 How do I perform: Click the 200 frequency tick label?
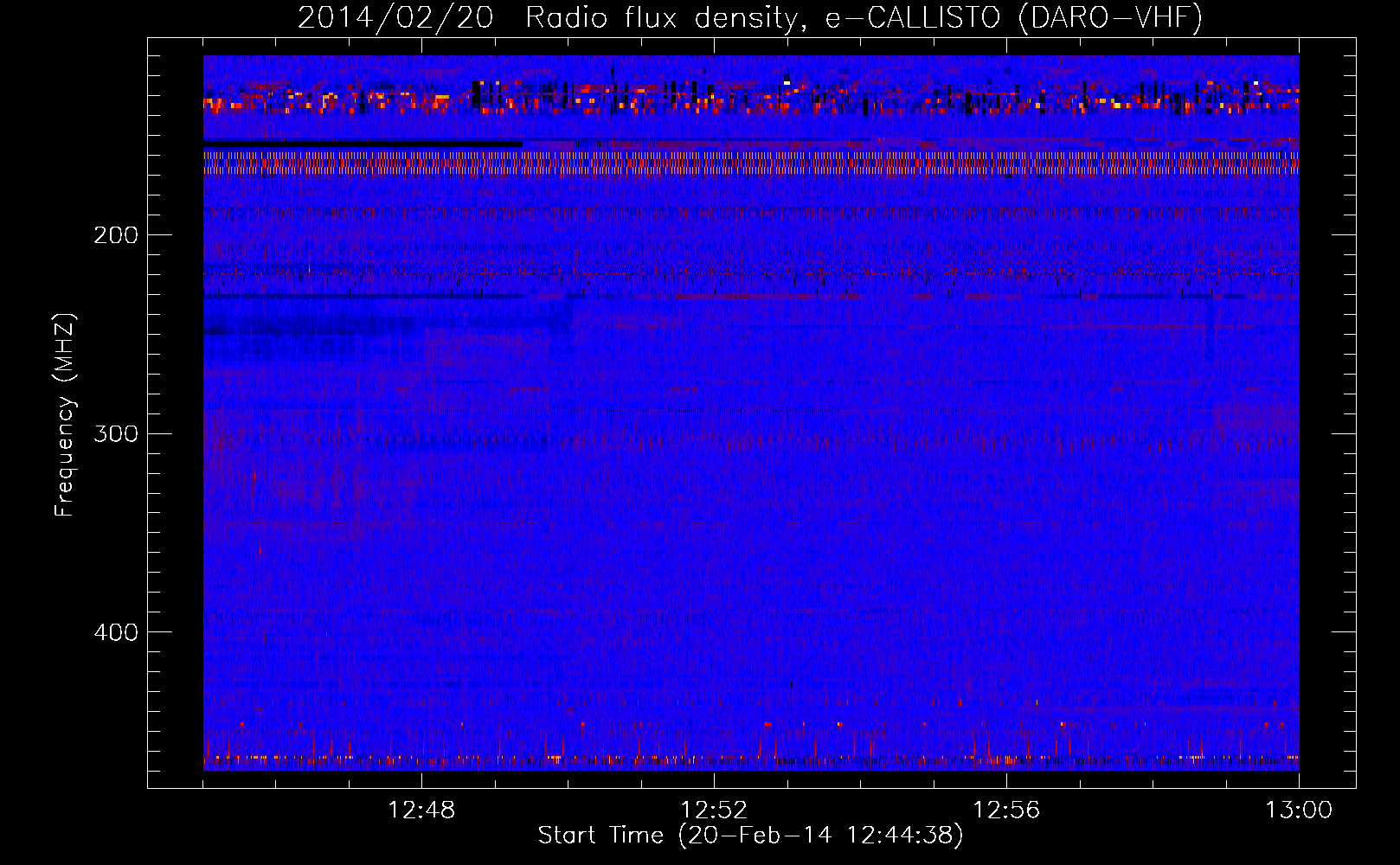[116, 235]
